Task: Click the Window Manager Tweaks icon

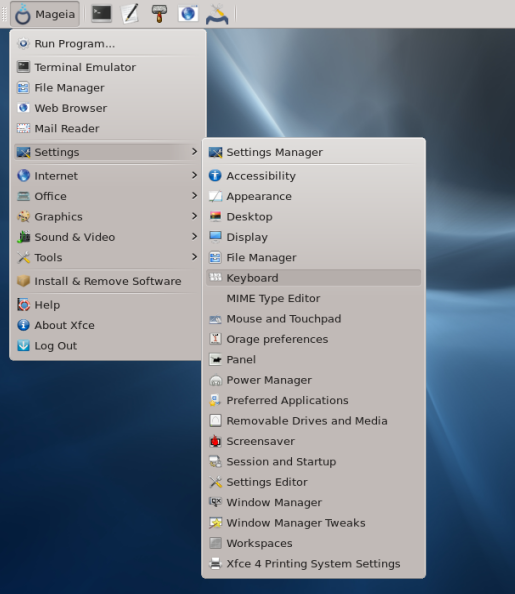Action: 215,523
